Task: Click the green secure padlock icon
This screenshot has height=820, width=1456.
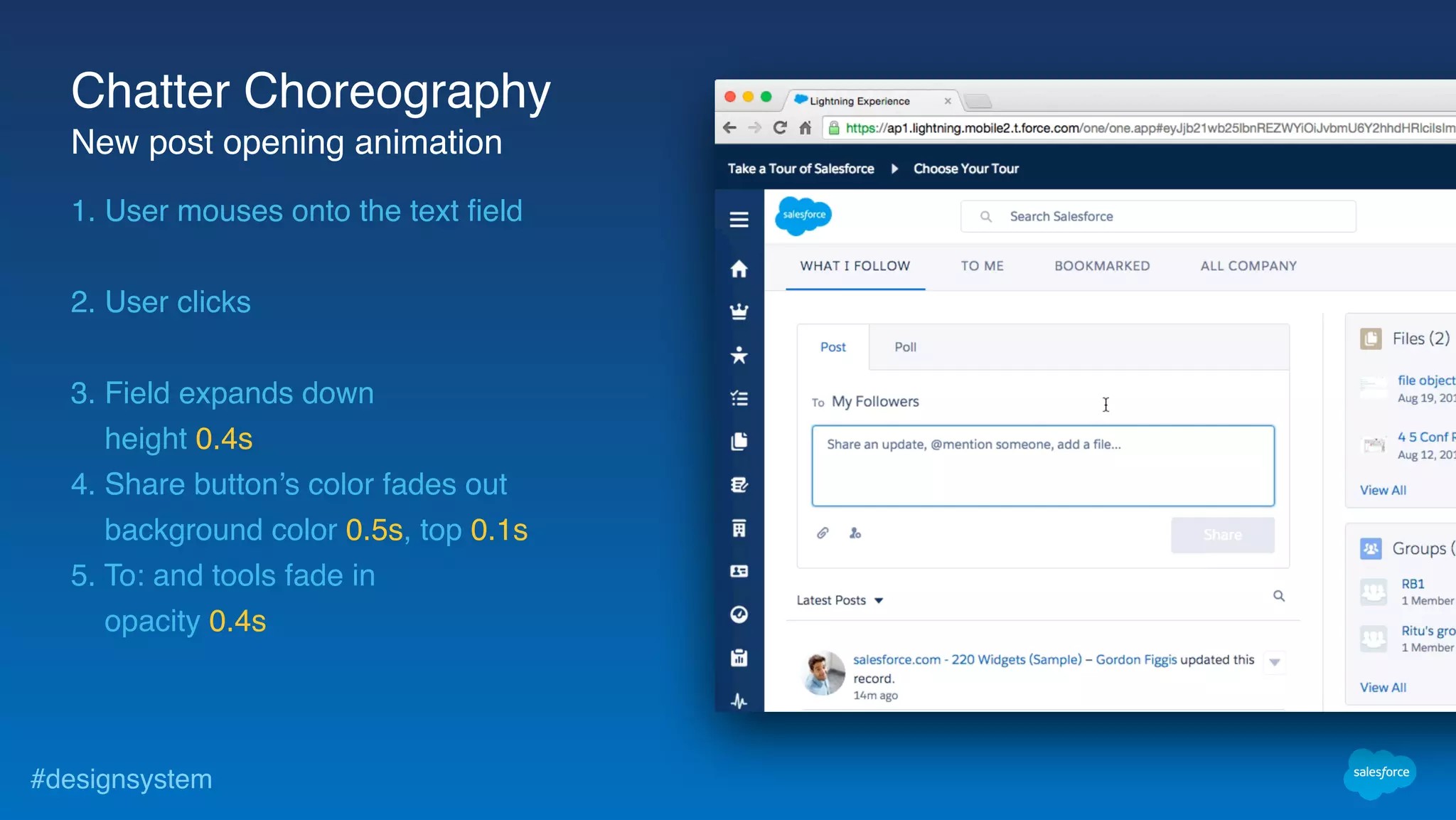Action: click(x=834, y=128)
